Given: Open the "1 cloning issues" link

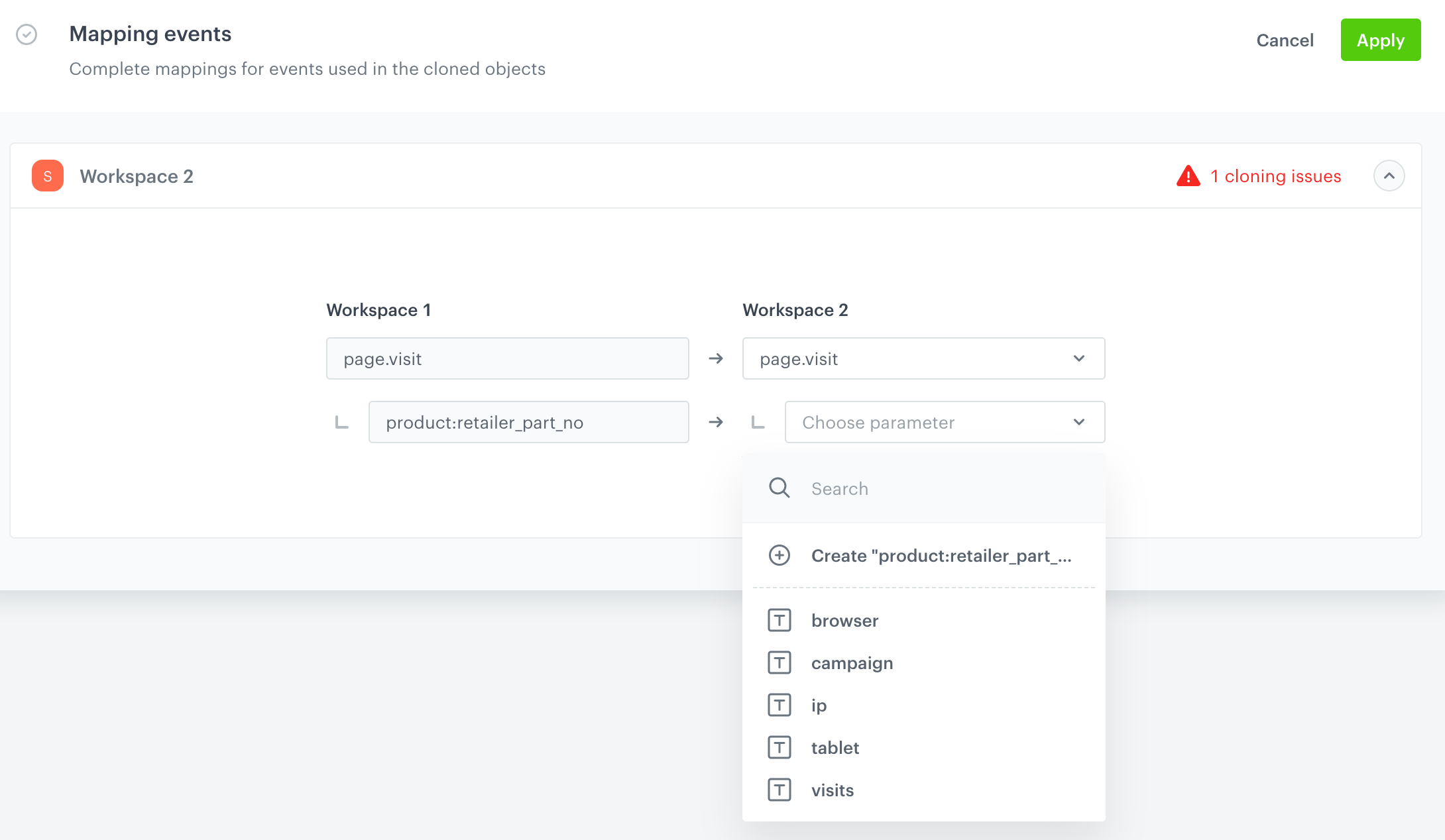Looking at the screenshot, I should point(1275,176).
